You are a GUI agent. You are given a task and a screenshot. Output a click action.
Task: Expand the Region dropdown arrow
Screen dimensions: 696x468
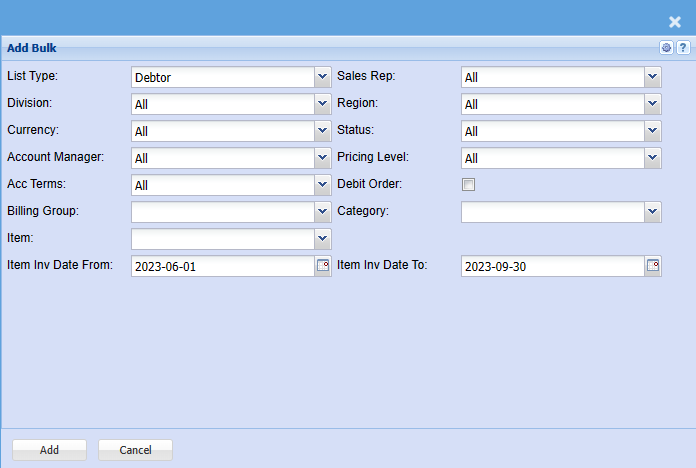click(652, 104)
